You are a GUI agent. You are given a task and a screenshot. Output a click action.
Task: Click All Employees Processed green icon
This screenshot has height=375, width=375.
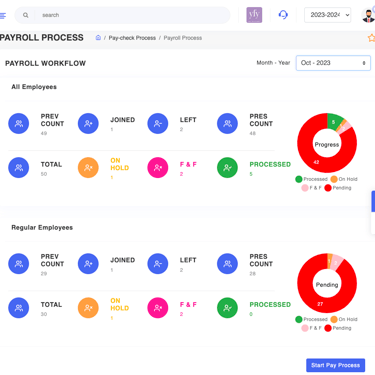click(x=227, y=167)
